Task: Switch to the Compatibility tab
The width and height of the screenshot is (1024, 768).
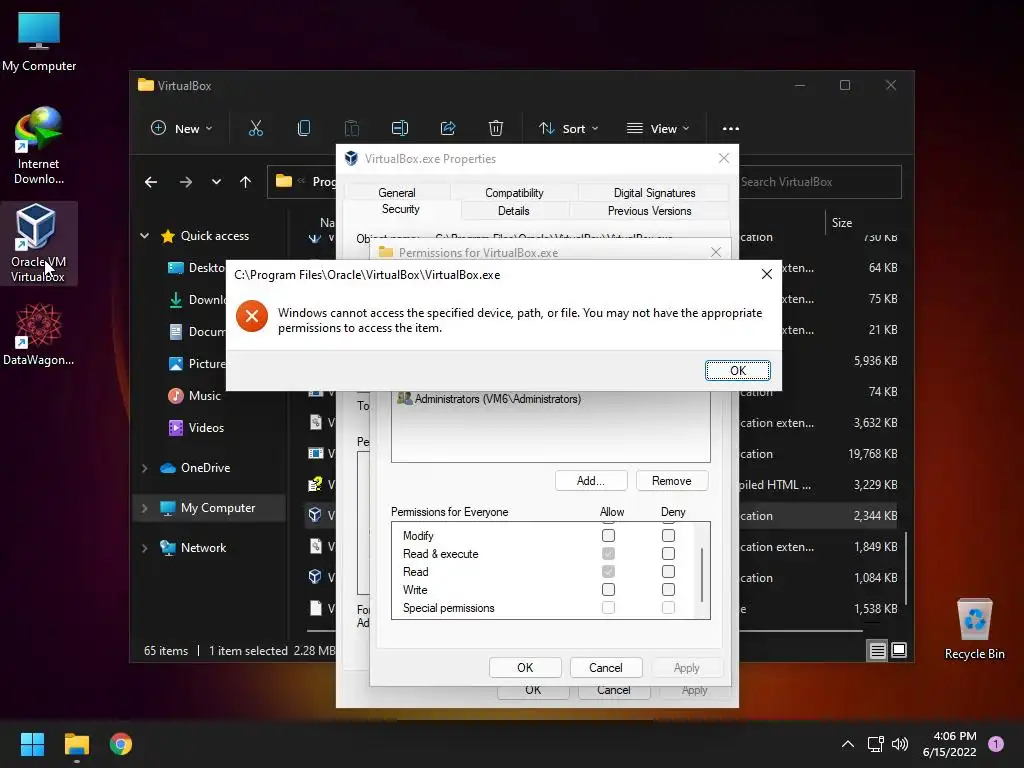Action: [x=514, y=193]
